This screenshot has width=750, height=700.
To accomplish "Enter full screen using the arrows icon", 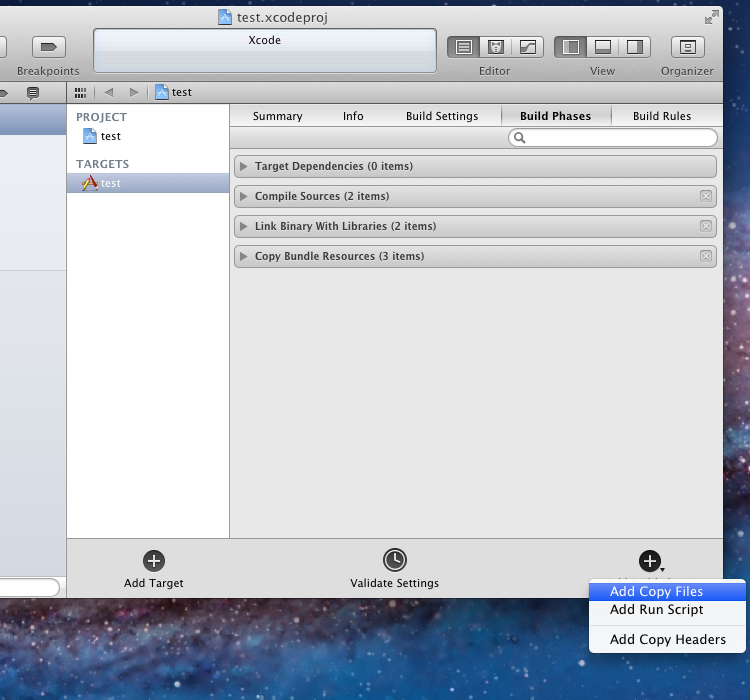I will pyautogui.click(x=711, y=17).
